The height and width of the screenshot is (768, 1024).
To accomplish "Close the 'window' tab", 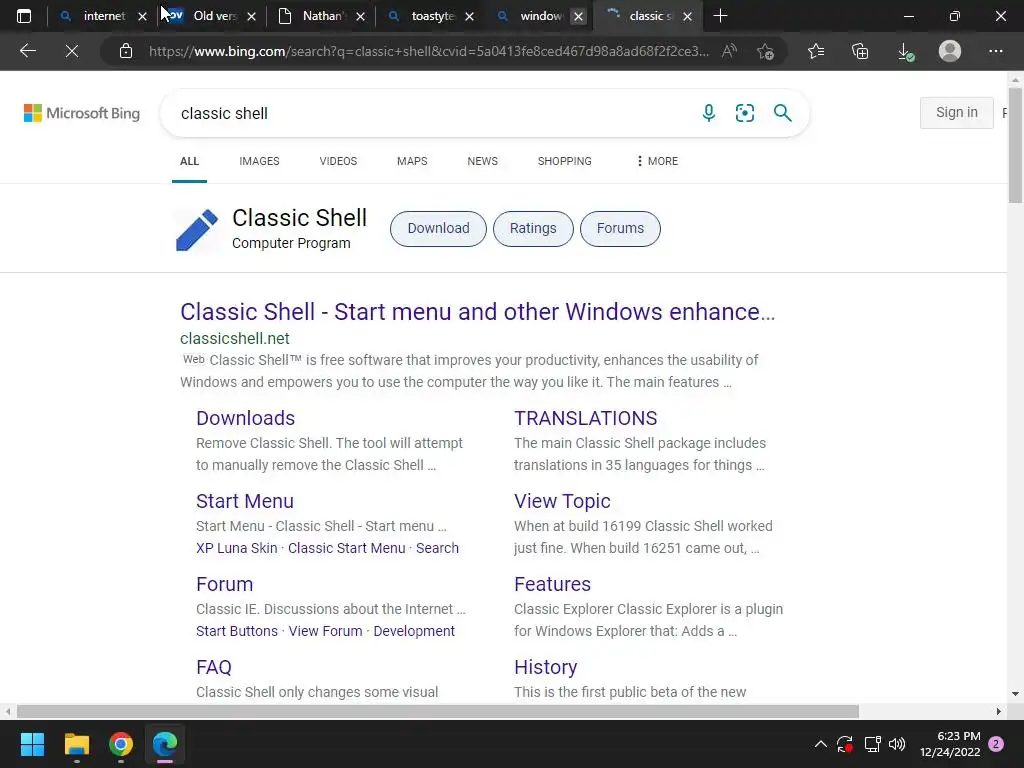I will click(579, 16).
